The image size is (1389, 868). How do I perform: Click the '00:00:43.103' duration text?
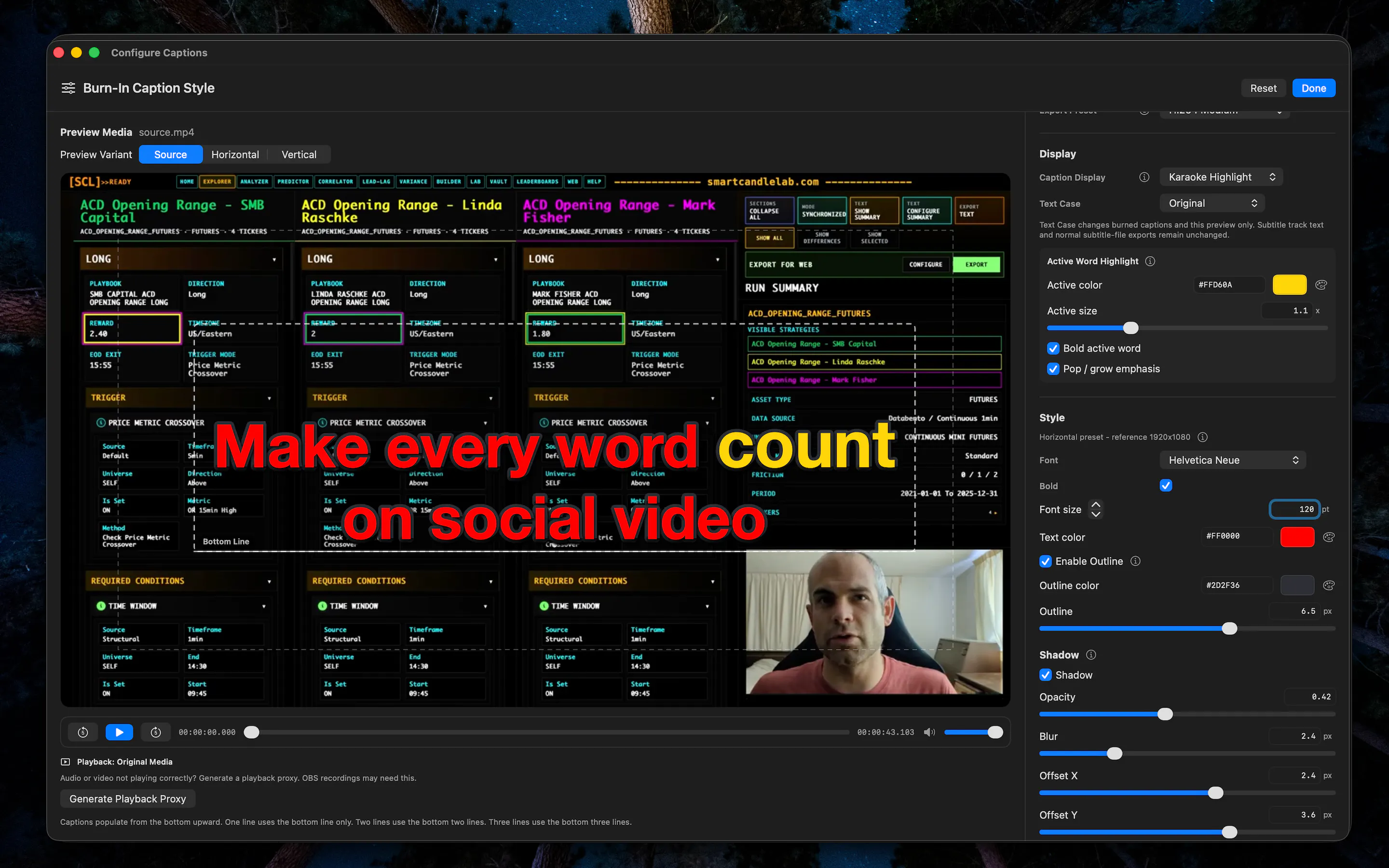coord(885,732)
